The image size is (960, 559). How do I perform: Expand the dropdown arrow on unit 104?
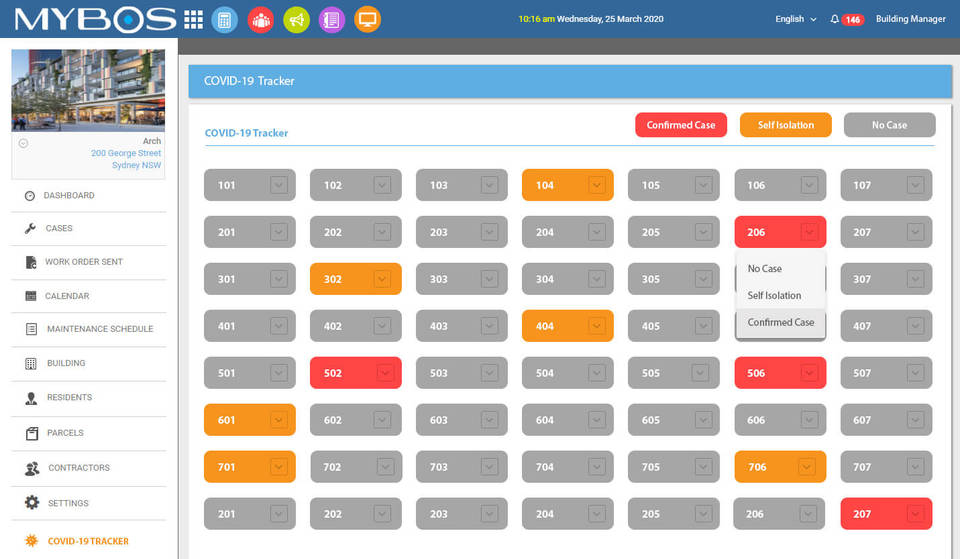pos(596,185)
